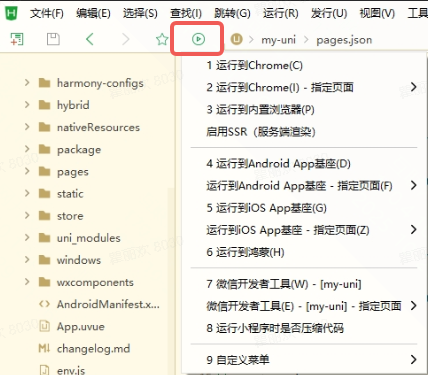Expand the nativeResources folder chevron
The height and width of the screenshot is (375, 428).
[27, 127]
